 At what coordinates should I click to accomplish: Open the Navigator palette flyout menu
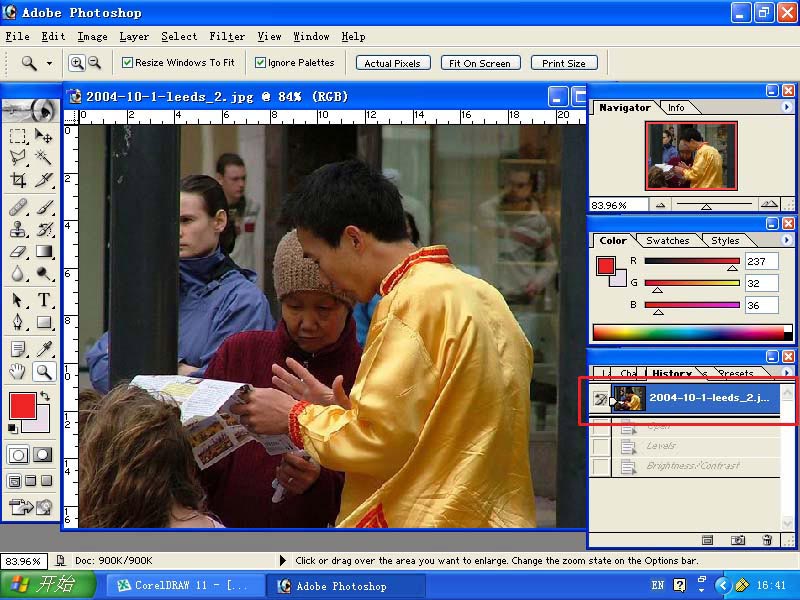787,108
